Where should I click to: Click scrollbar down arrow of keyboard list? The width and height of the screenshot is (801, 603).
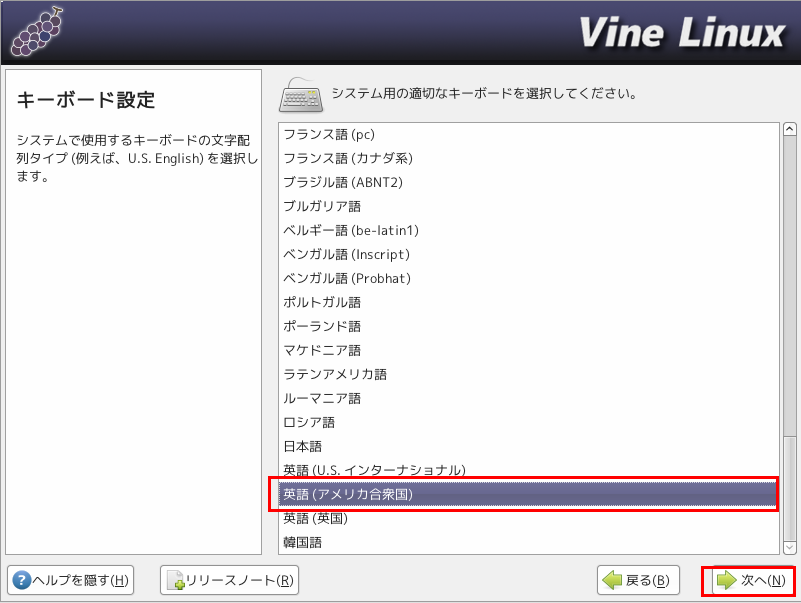tap(790, 547)
